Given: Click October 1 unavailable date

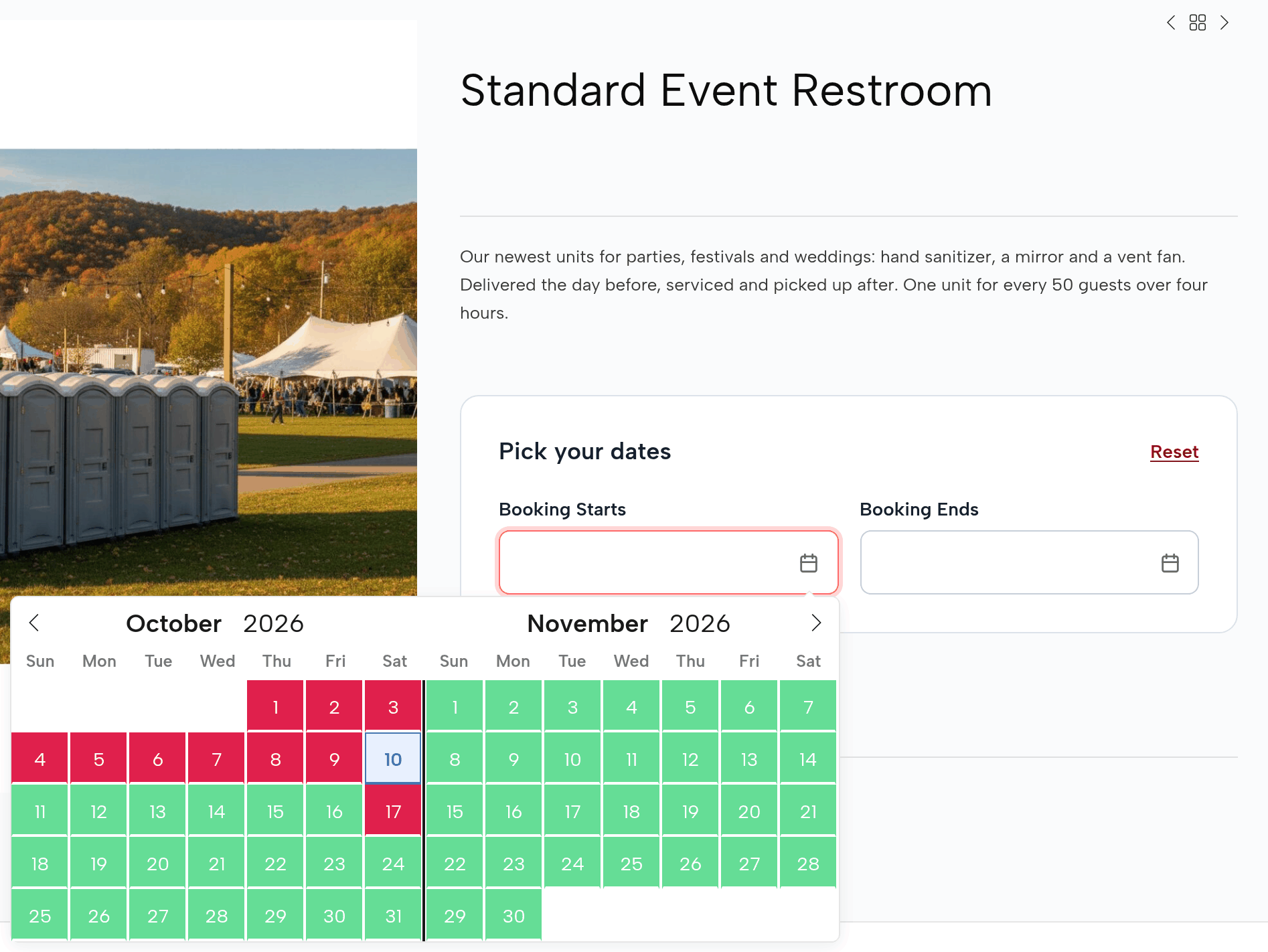Looking at the screenshot, I should pos(275,706).
